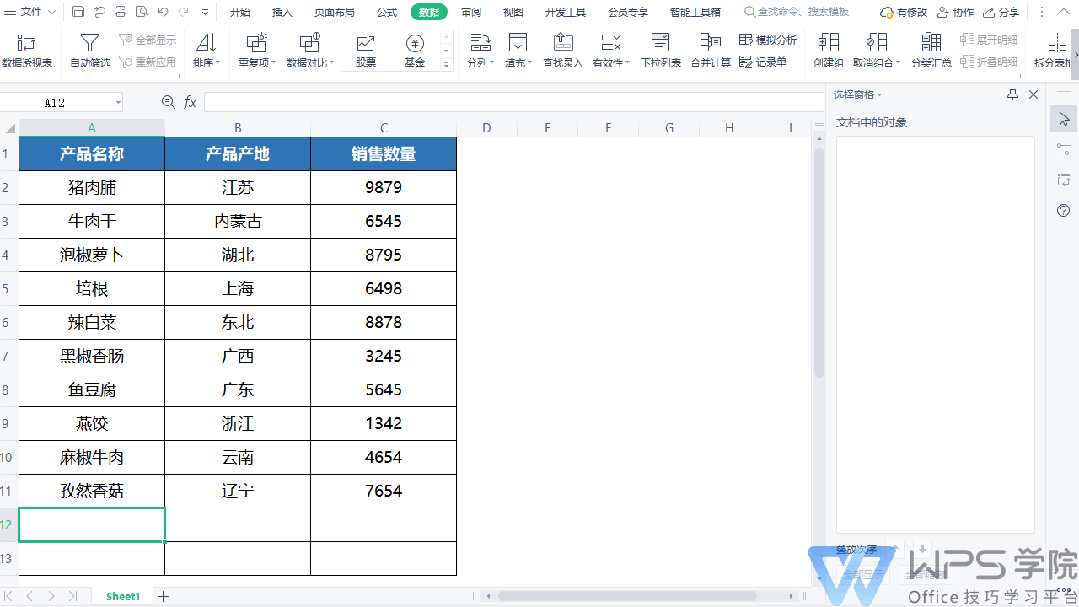Insert a 下拉列表 dropdown list
Screen dimensions: 1079x607
pyautogui.click(x=661, y=51)
